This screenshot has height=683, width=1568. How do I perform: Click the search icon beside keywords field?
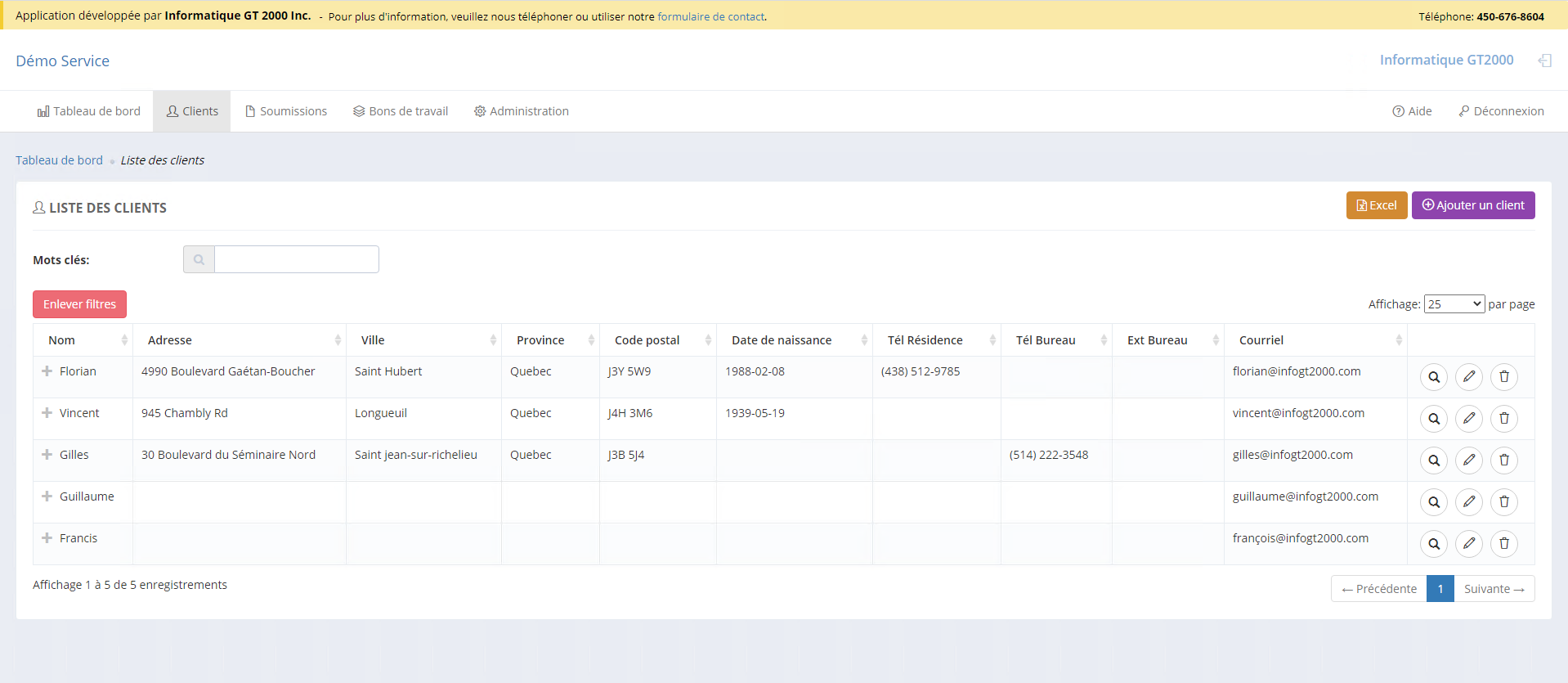coord(199,259)
